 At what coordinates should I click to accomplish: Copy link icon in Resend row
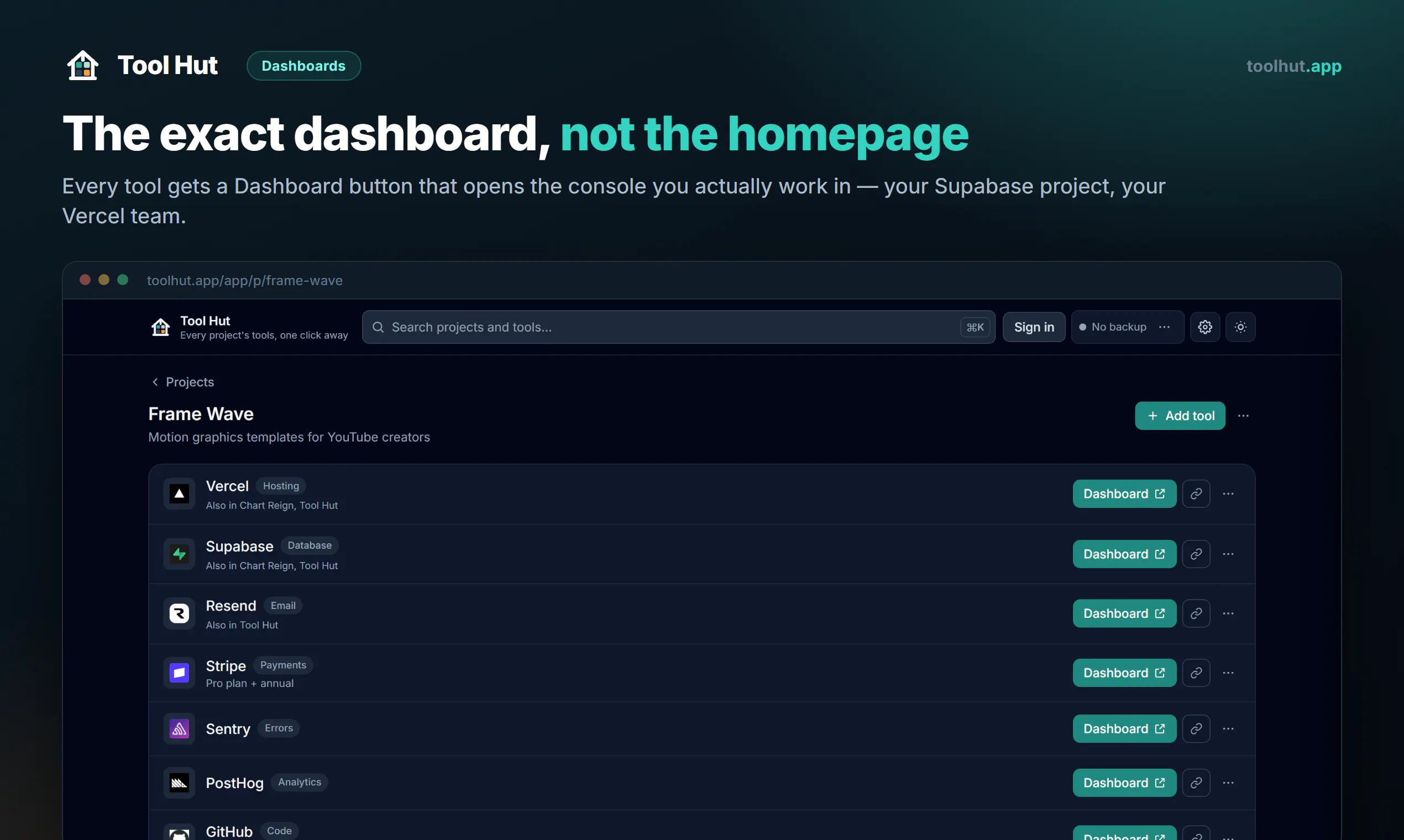click(x=1196, y=613)
